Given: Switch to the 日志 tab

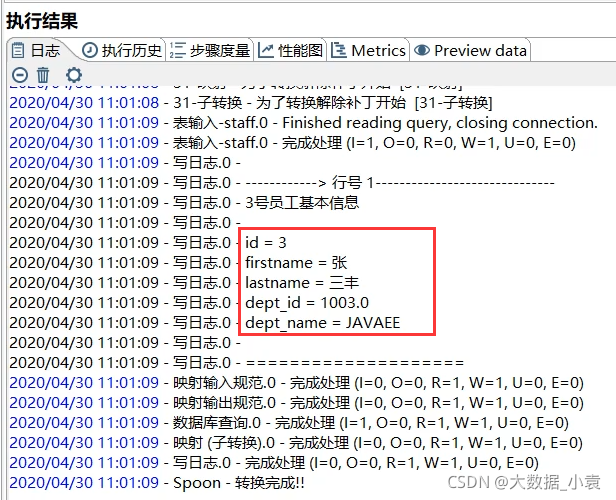Looking at the screenshot, I should (x=37, y=51).
